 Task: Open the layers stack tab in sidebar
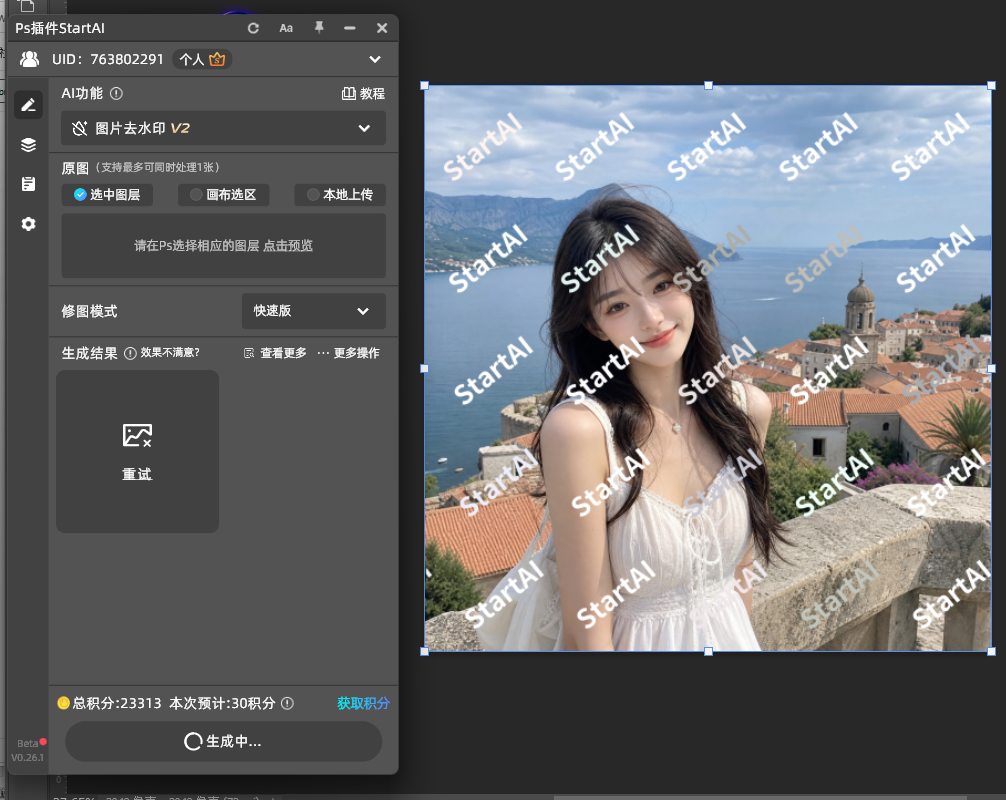pos(28,145)
